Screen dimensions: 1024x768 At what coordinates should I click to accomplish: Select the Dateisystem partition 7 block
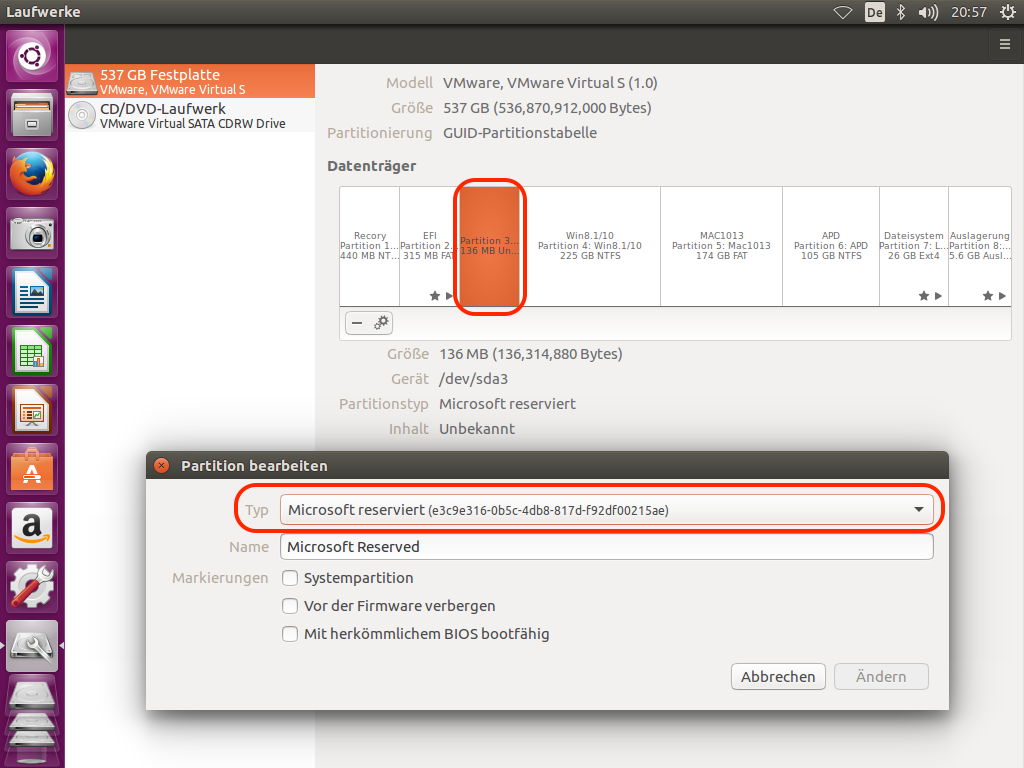point(914,246)
